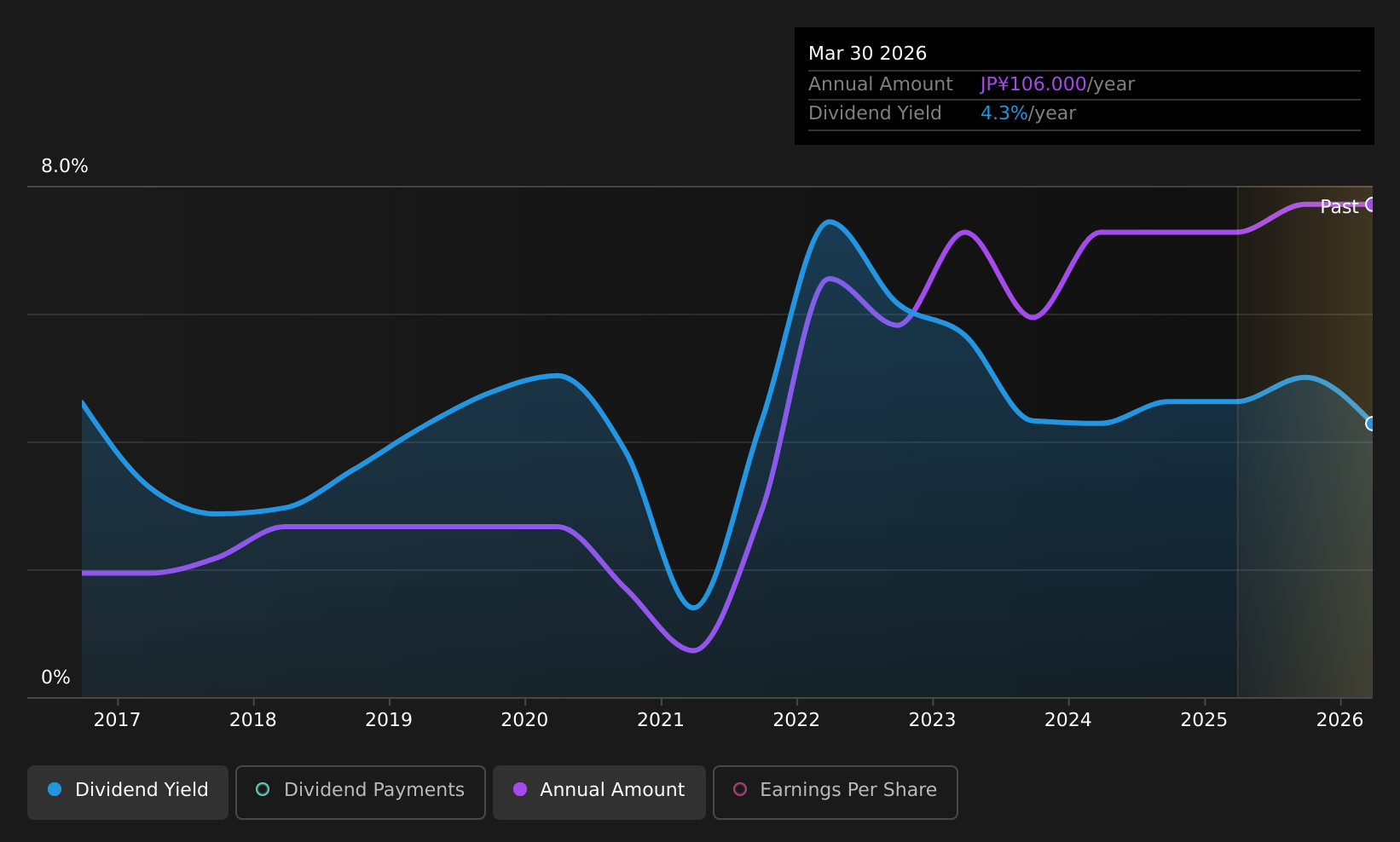Click the 2021 x-axis label

tap(661, 720)
